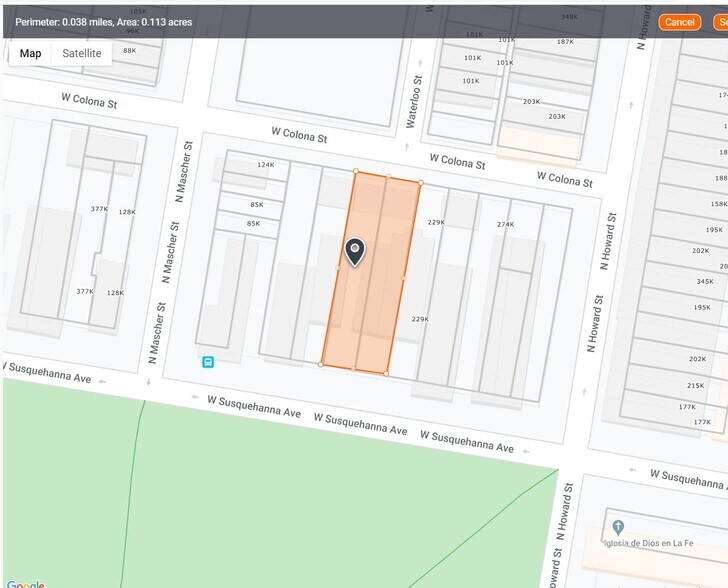Click the Google logo at the bottom left

tap(24, 583)
